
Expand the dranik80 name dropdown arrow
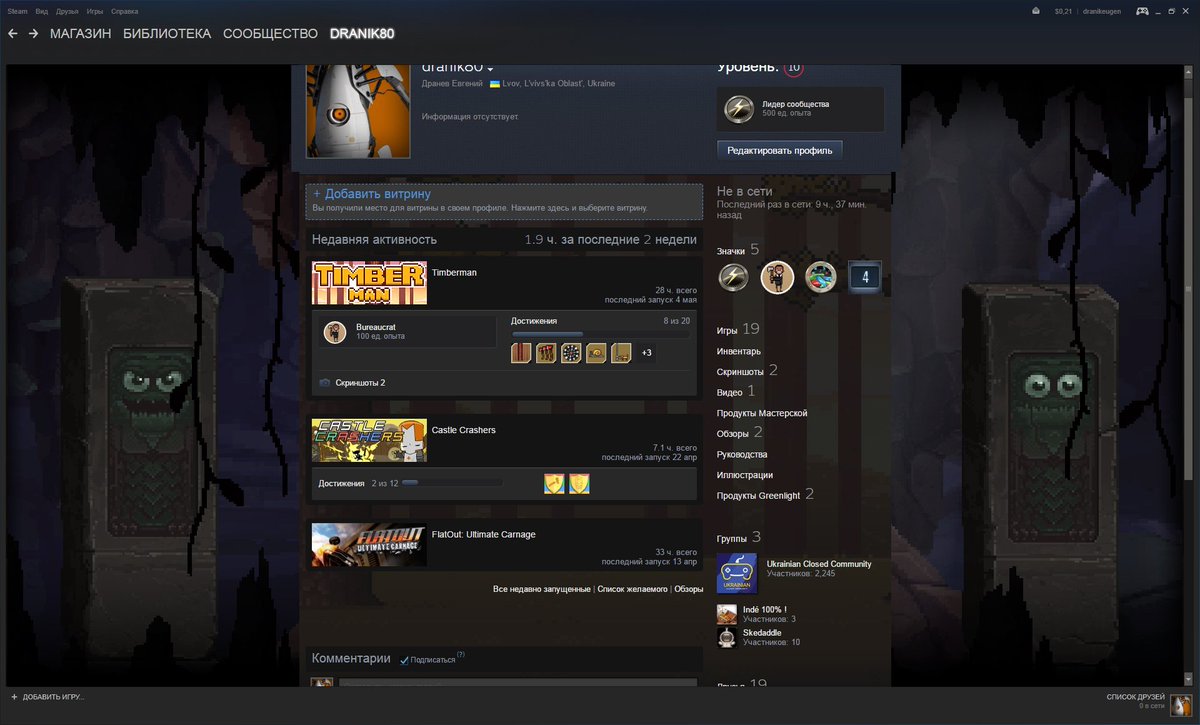tap(490, 69)
